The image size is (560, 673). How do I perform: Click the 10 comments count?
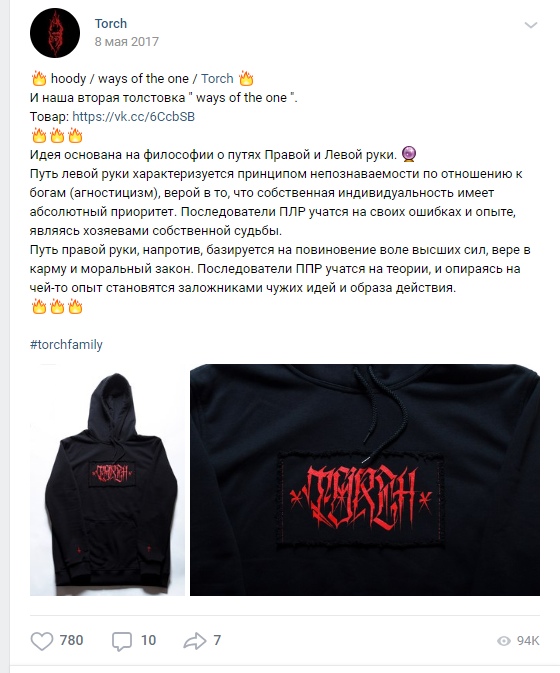click(148, 640)
